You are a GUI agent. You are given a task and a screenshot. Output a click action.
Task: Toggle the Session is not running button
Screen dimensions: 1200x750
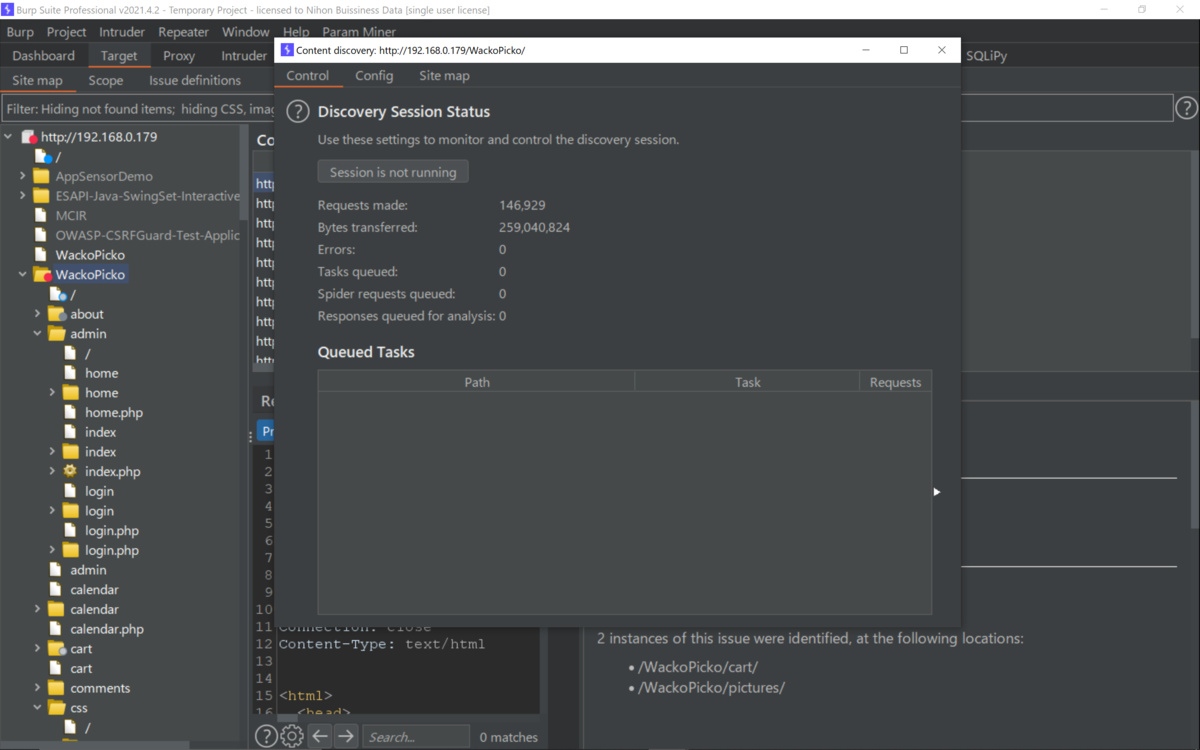tap(393, 172)
